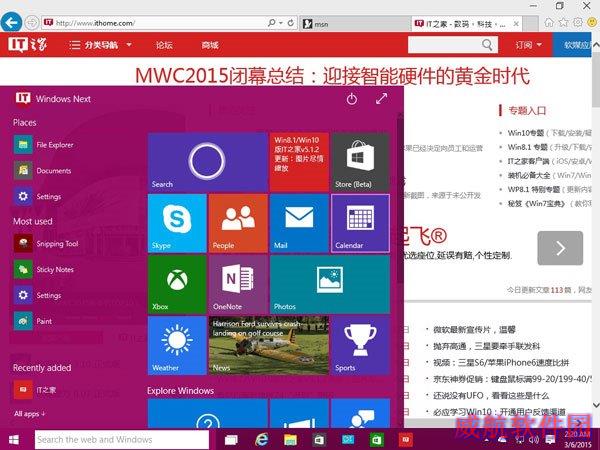This screenshot has width=600, height=450.
Task: Open browser Tools gear
Action: pos(577,22)
